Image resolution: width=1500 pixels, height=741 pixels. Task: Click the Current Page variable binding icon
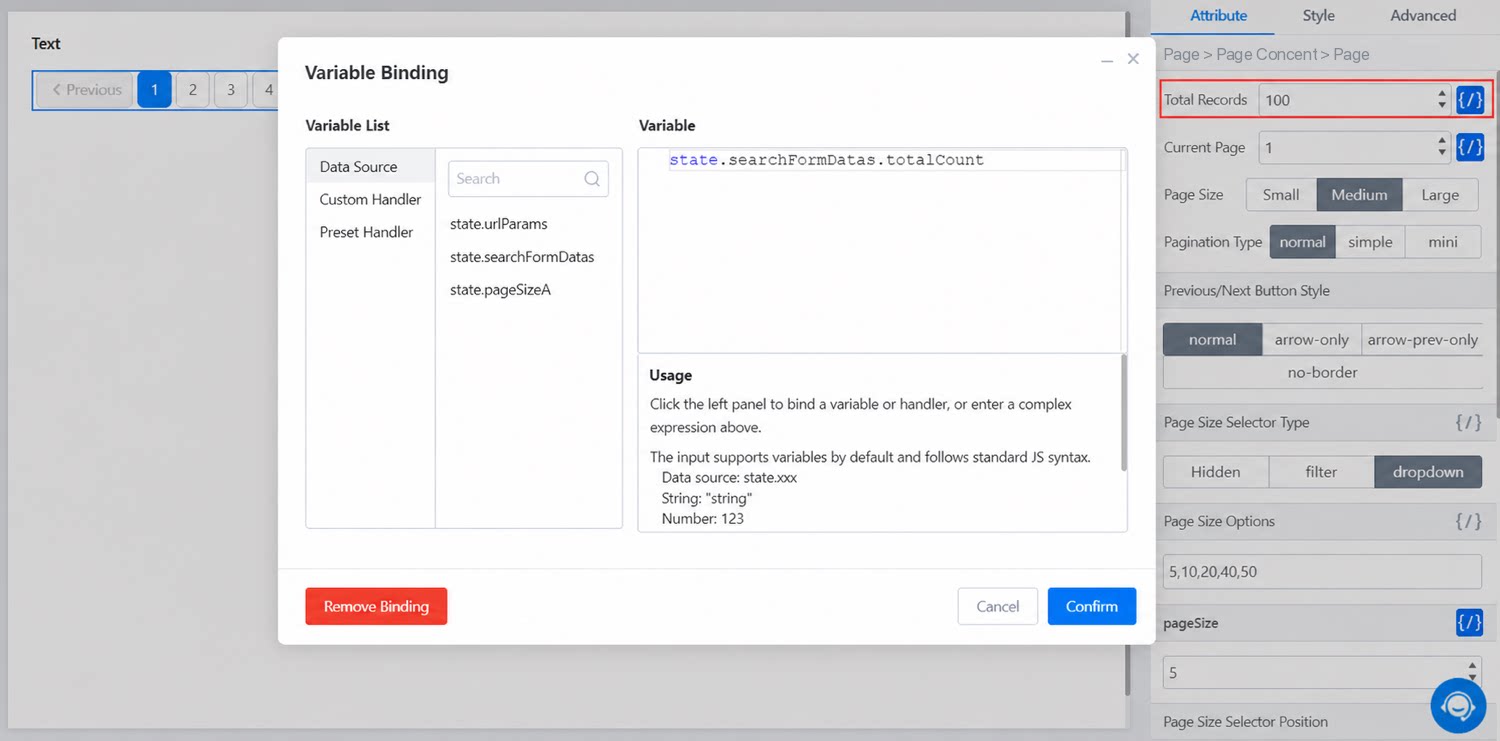(1469, 147)
